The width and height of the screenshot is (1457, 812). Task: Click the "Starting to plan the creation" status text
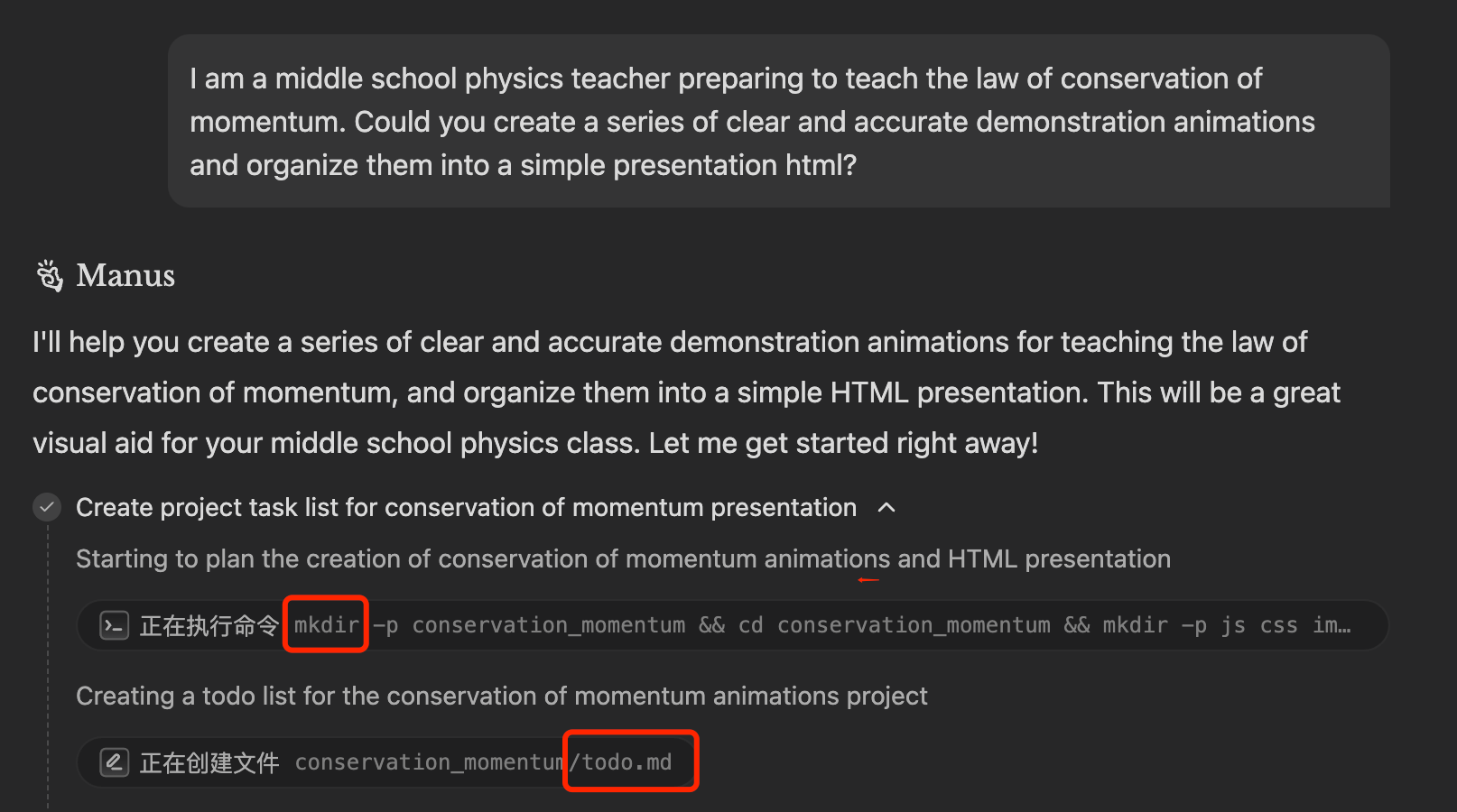(623, 558)
